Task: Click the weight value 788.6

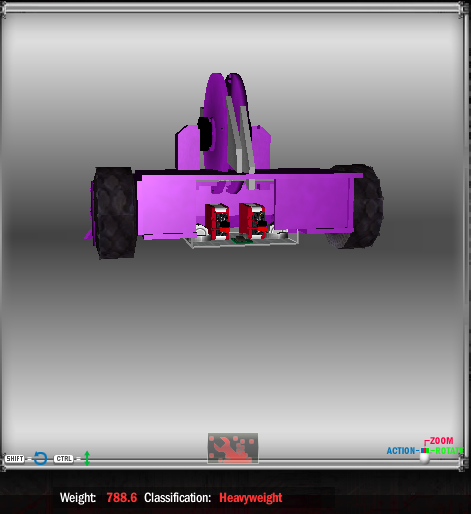Action: pyautogui.click(x=122, y=498)
